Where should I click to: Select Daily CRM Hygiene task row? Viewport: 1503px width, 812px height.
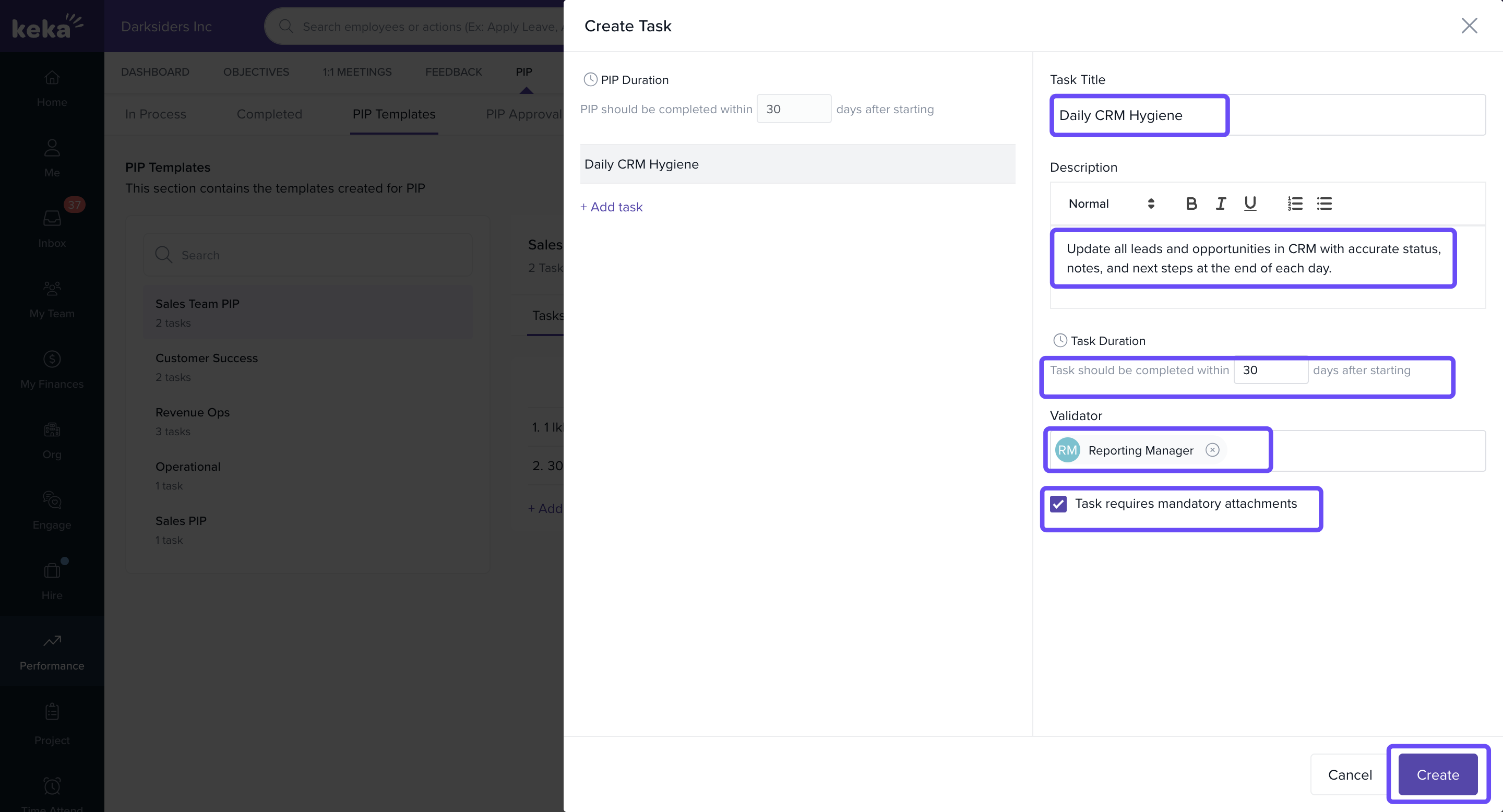coord(797,164)
